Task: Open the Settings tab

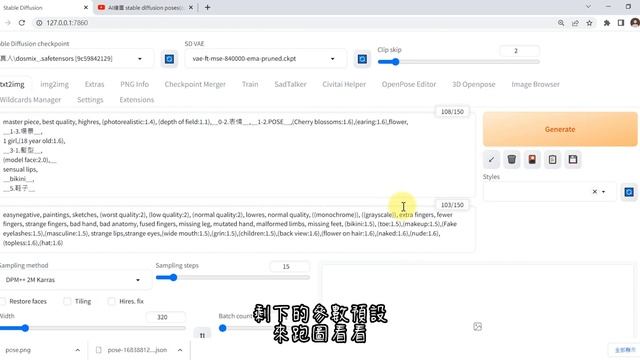Action: coord(90,100)
